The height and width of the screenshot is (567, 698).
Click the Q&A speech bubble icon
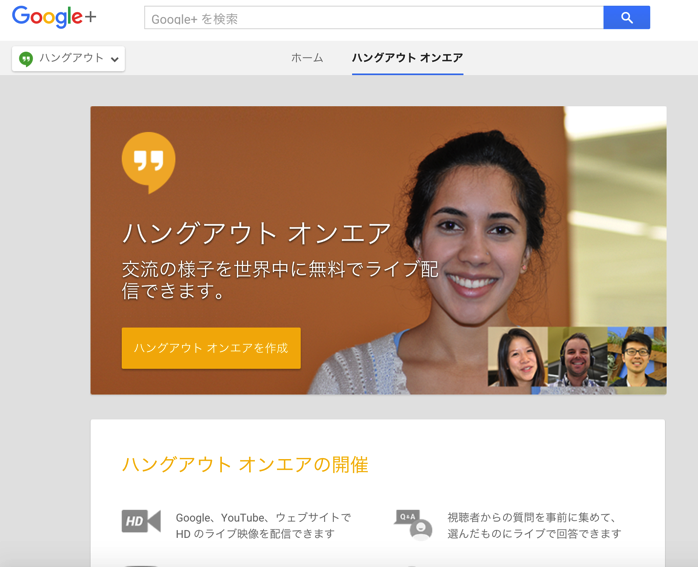point(414,525)
